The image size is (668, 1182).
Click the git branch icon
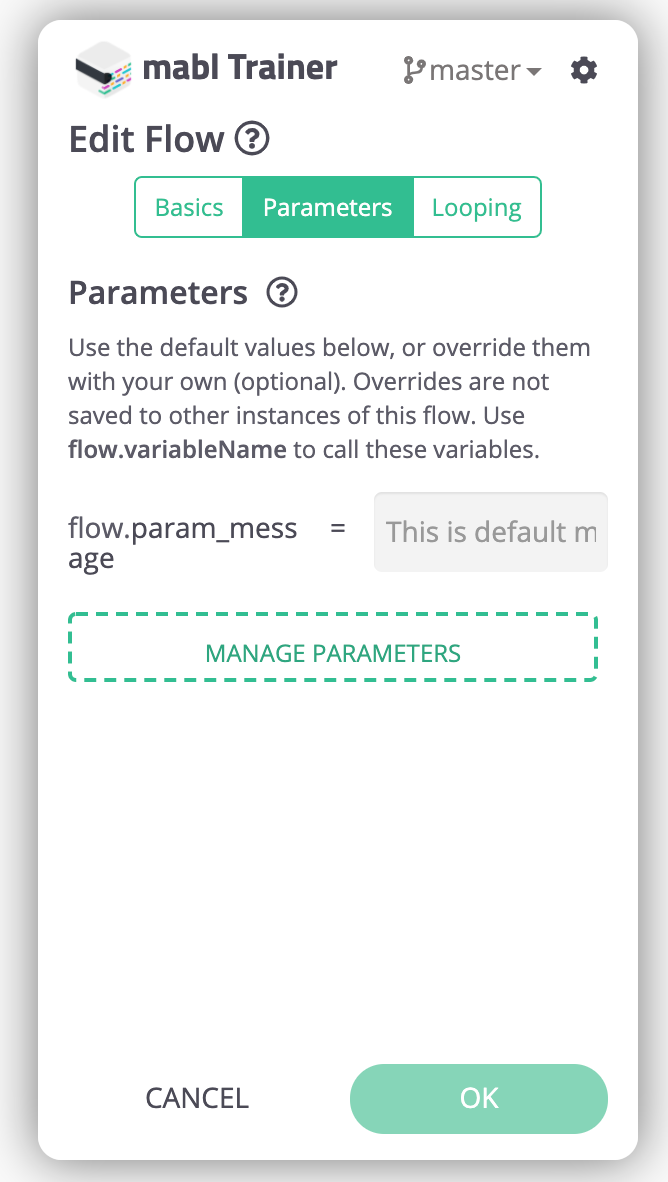coord(413,70)
